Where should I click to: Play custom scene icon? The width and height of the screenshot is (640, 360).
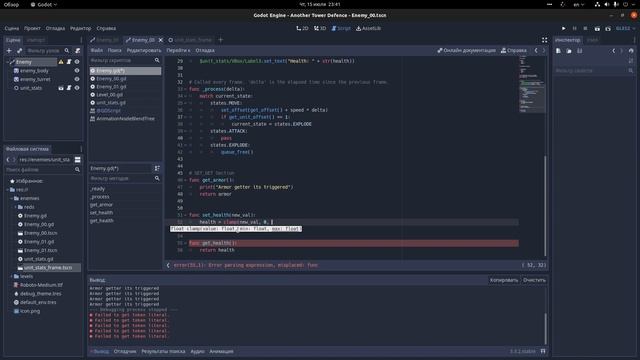(x=608, y=29)
